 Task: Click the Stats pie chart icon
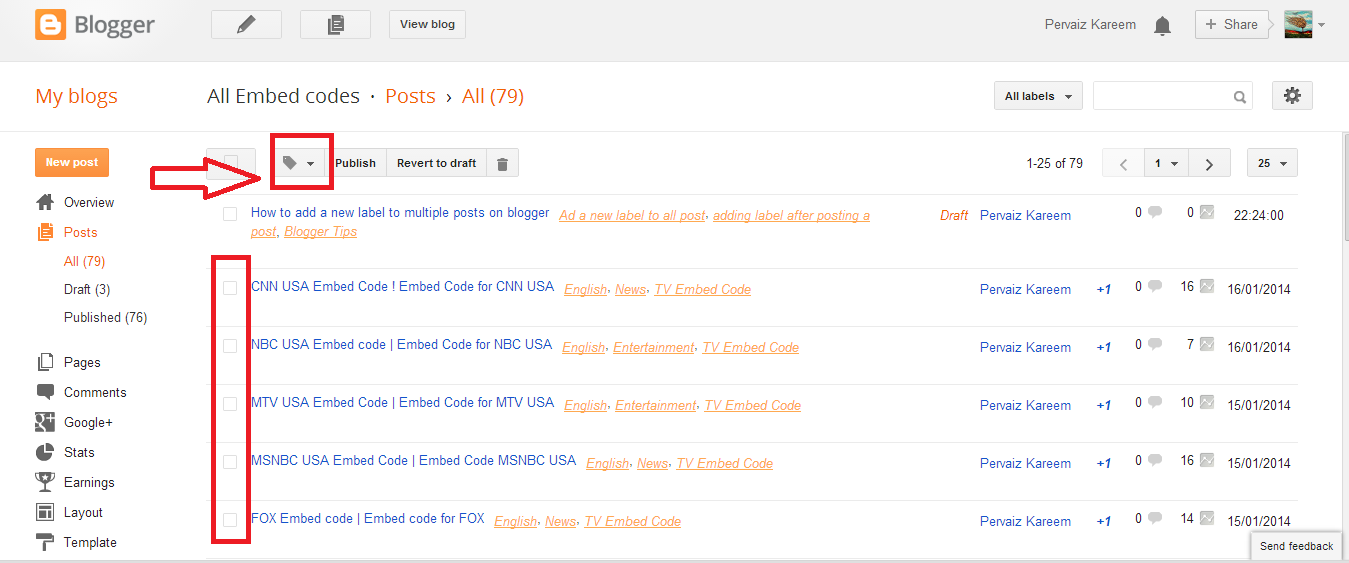[45, 452]
